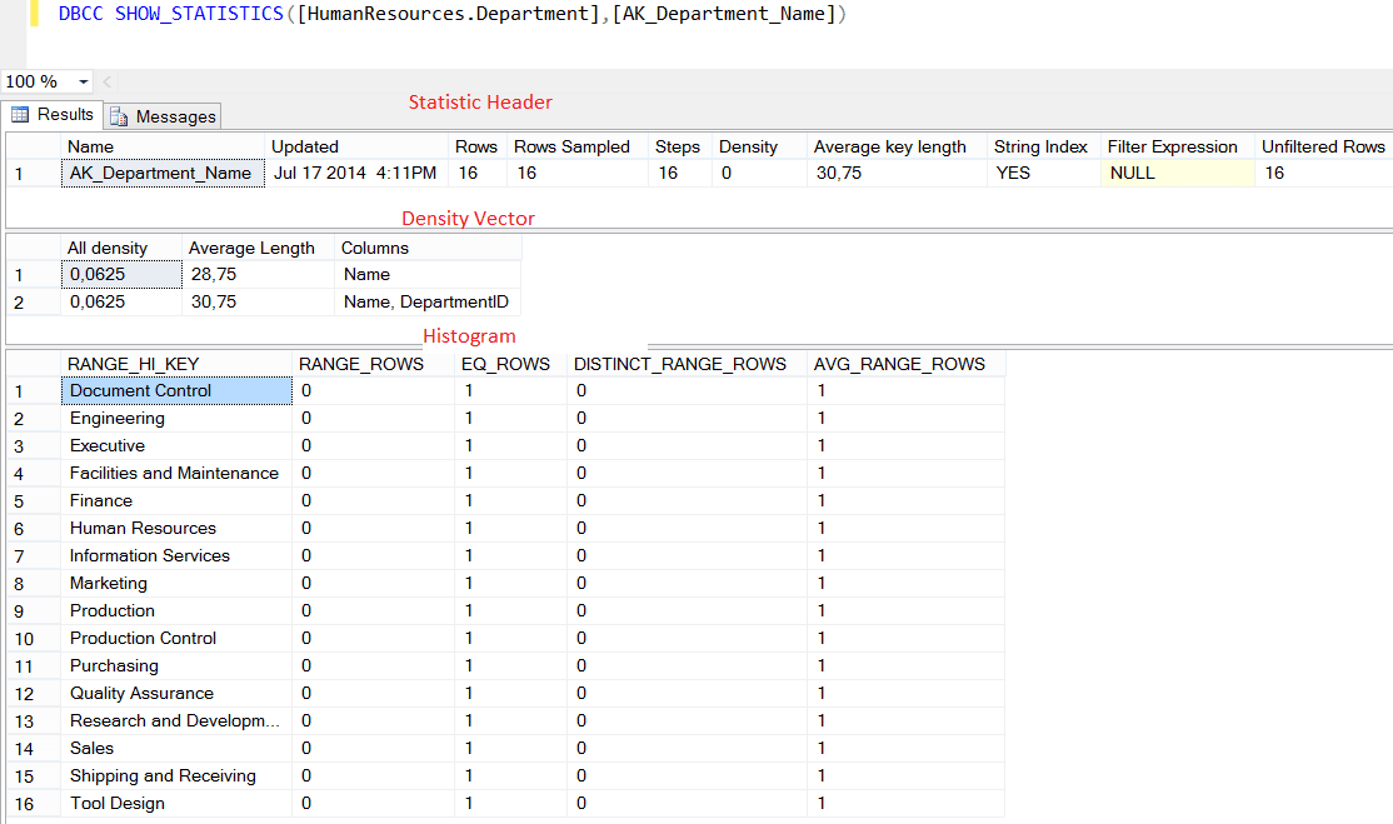
Task: Click the RANGE_HI_KEY column header
Action: 176,364
